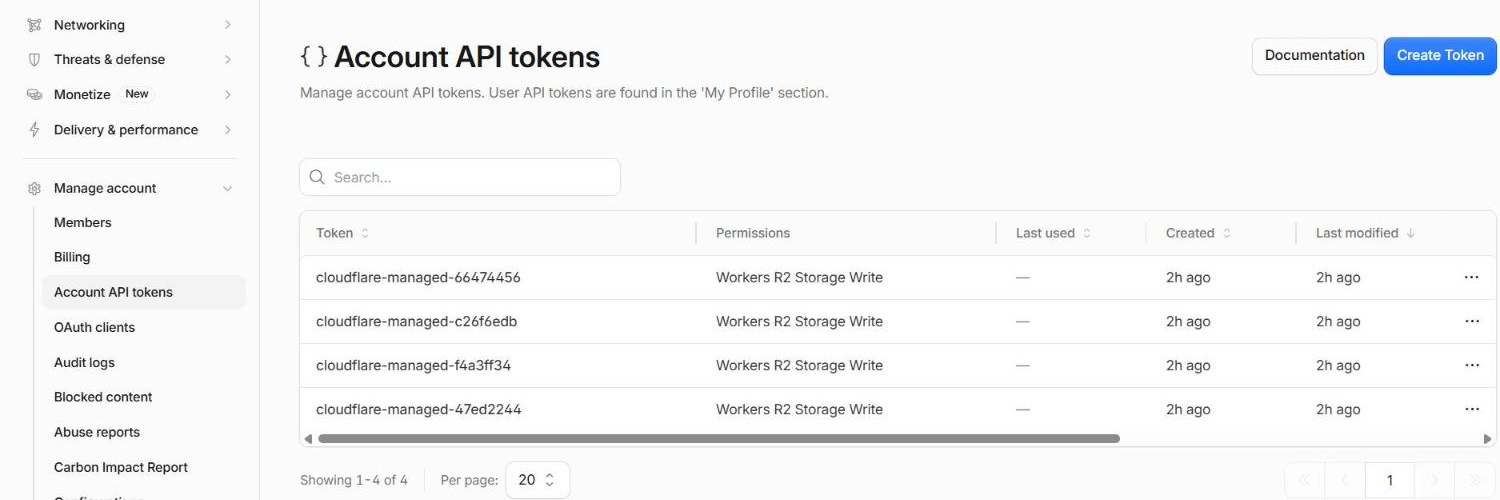
Task: Open actions menu for cloudflare-managed-66474456
Action: (x=1471, y=277)
